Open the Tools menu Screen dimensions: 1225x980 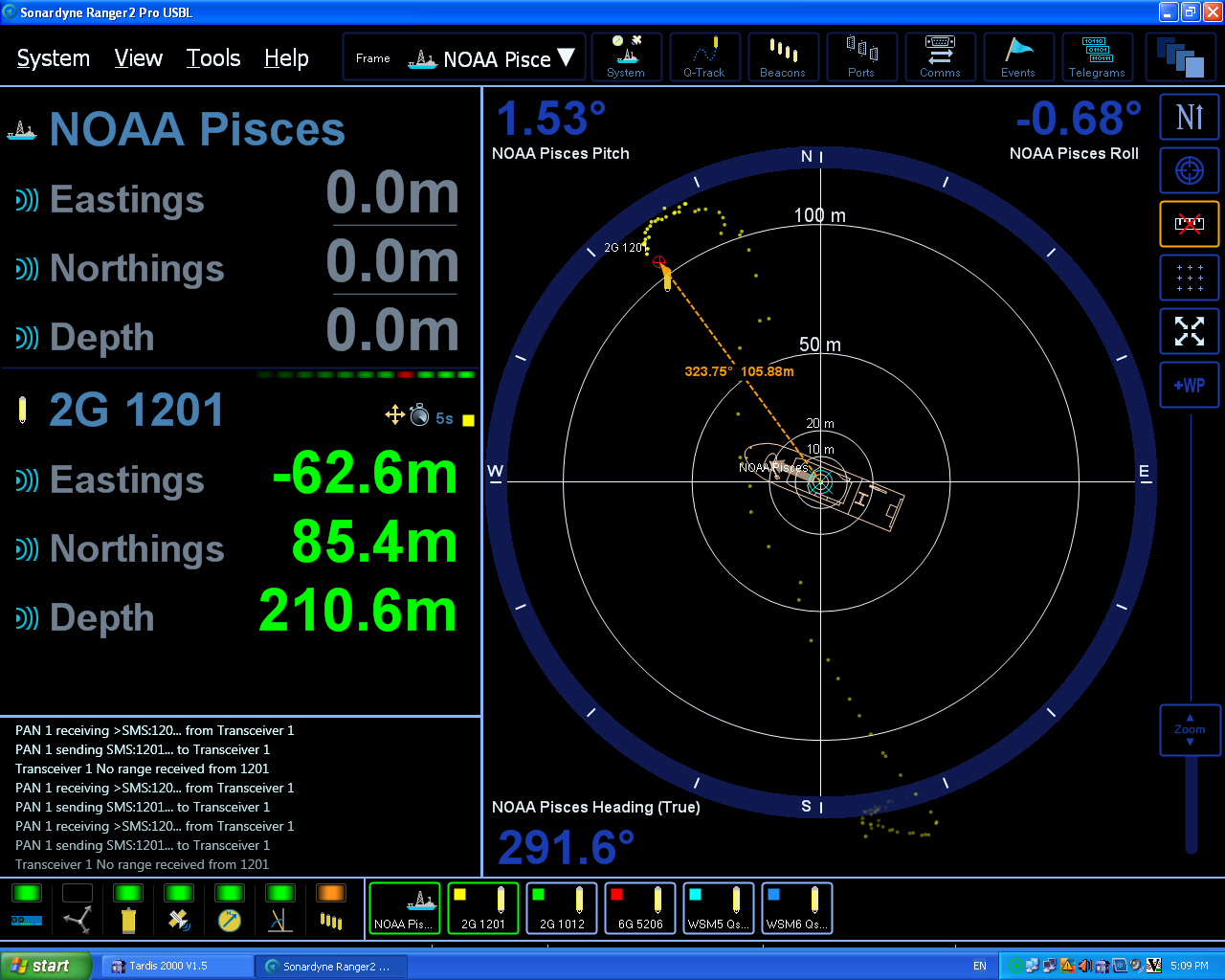(x=213, y=58)
